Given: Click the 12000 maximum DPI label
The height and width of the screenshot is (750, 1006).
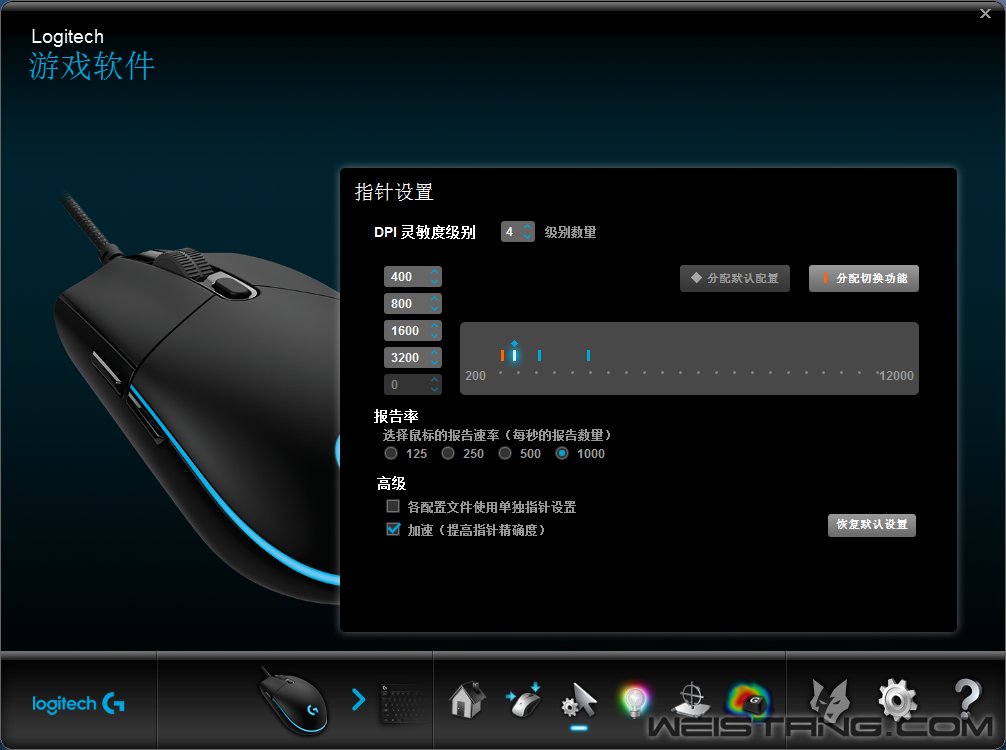Looking at the screenshot, I should coord(896,376).
